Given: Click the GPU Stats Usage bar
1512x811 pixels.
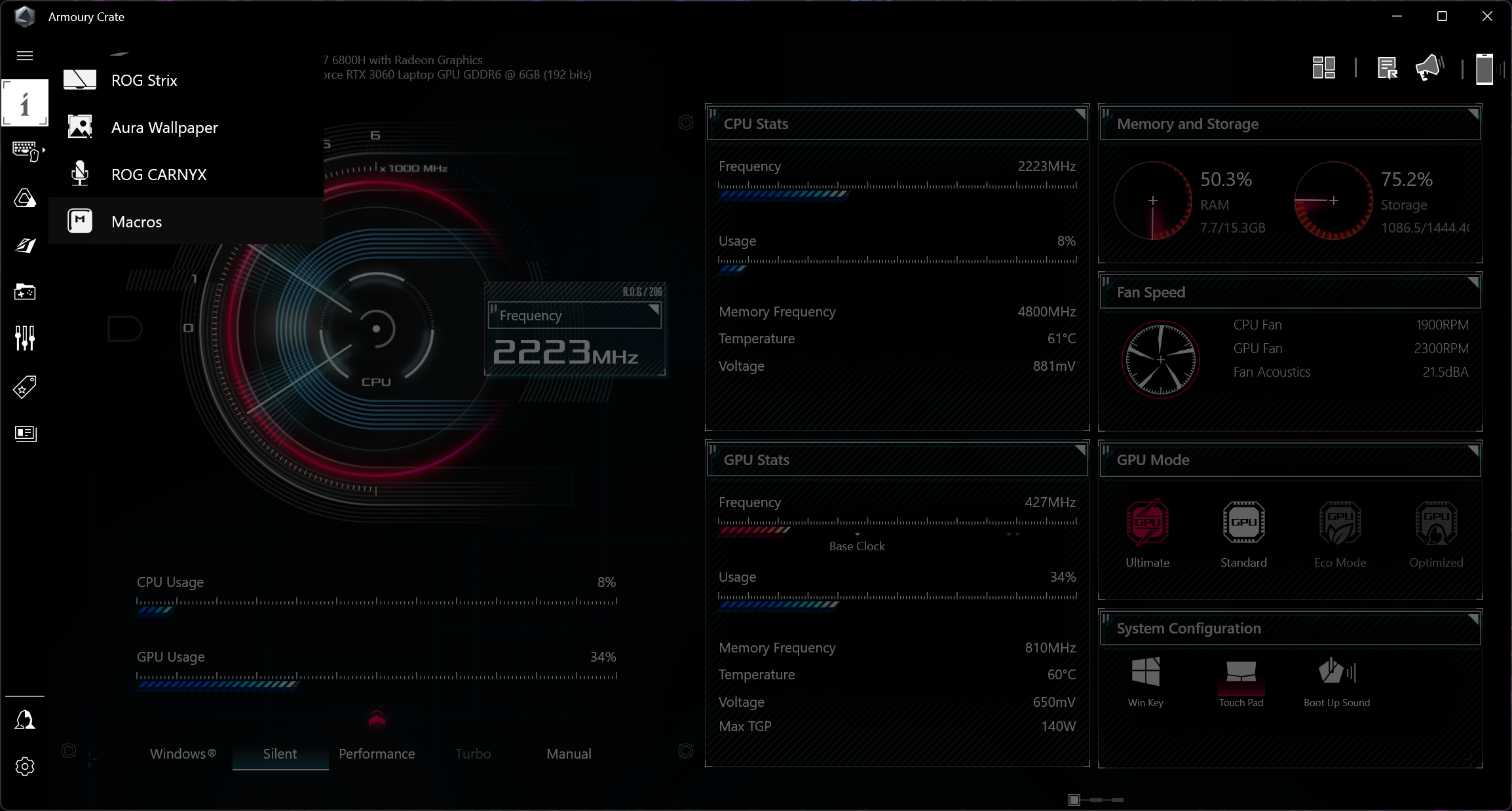Looking at the screenshot, I should tap(897, 600).
